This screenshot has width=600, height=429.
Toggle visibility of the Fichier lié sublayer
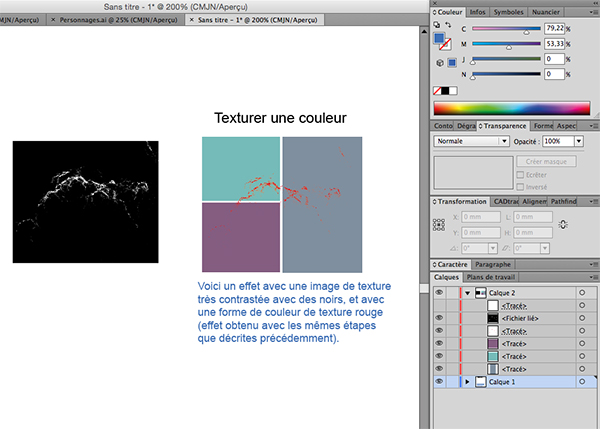click(x=439, y=317)
